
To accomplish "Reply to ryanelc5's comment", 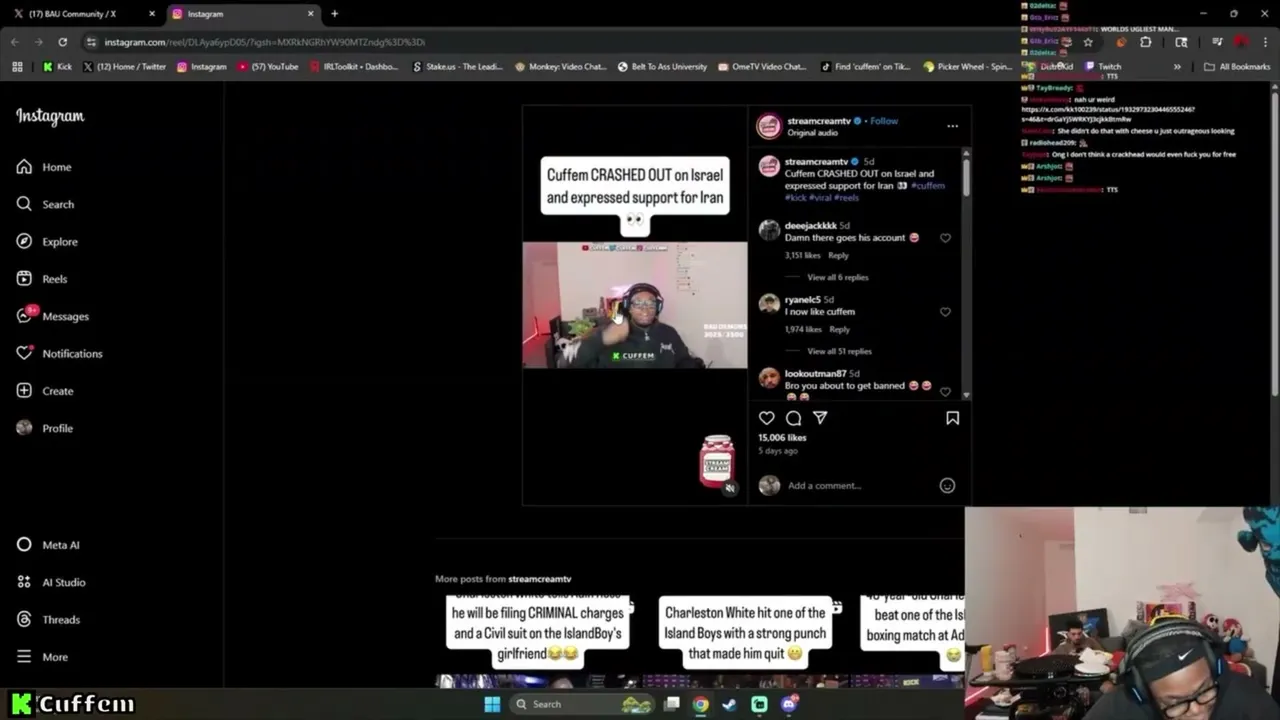I will pyautogui.click(x=839, y=329).
